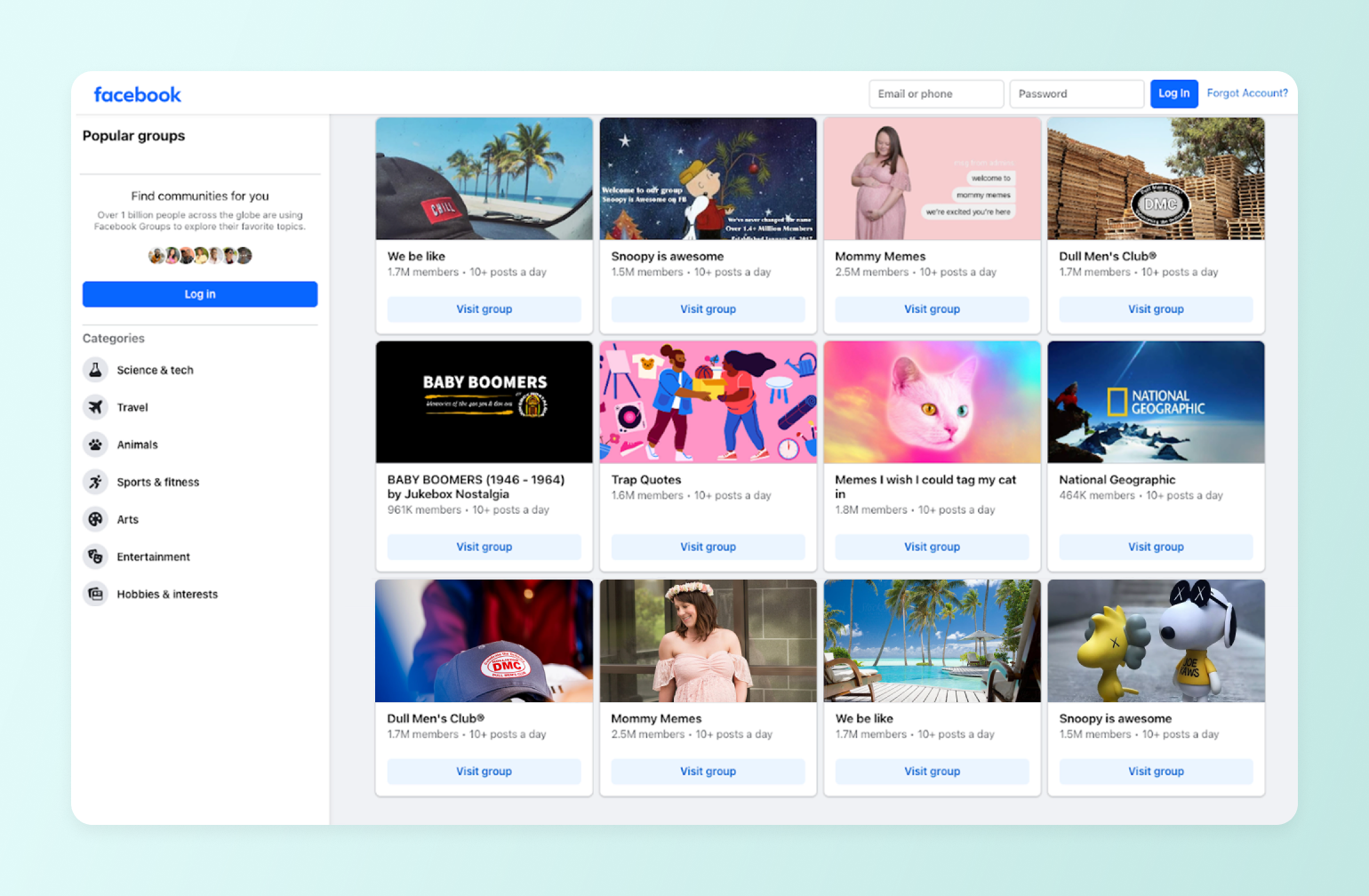Screen dimensions: 1369x896
Task: Click the Popular groups heading
Action: 133,136
